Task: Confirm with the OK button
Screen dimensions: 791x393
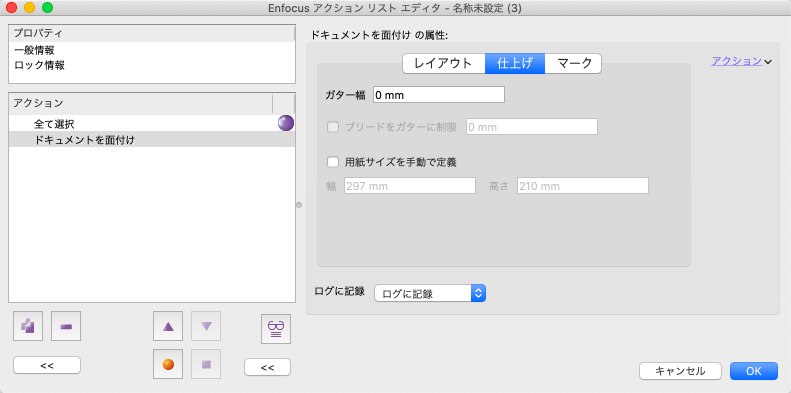Action: 754,371
